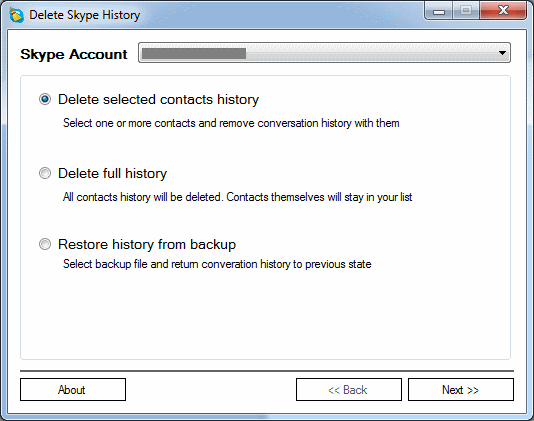This screenshot has height=421, width=534.
Task: Close the Delete Skype History window
Action: tap(503, 11)
